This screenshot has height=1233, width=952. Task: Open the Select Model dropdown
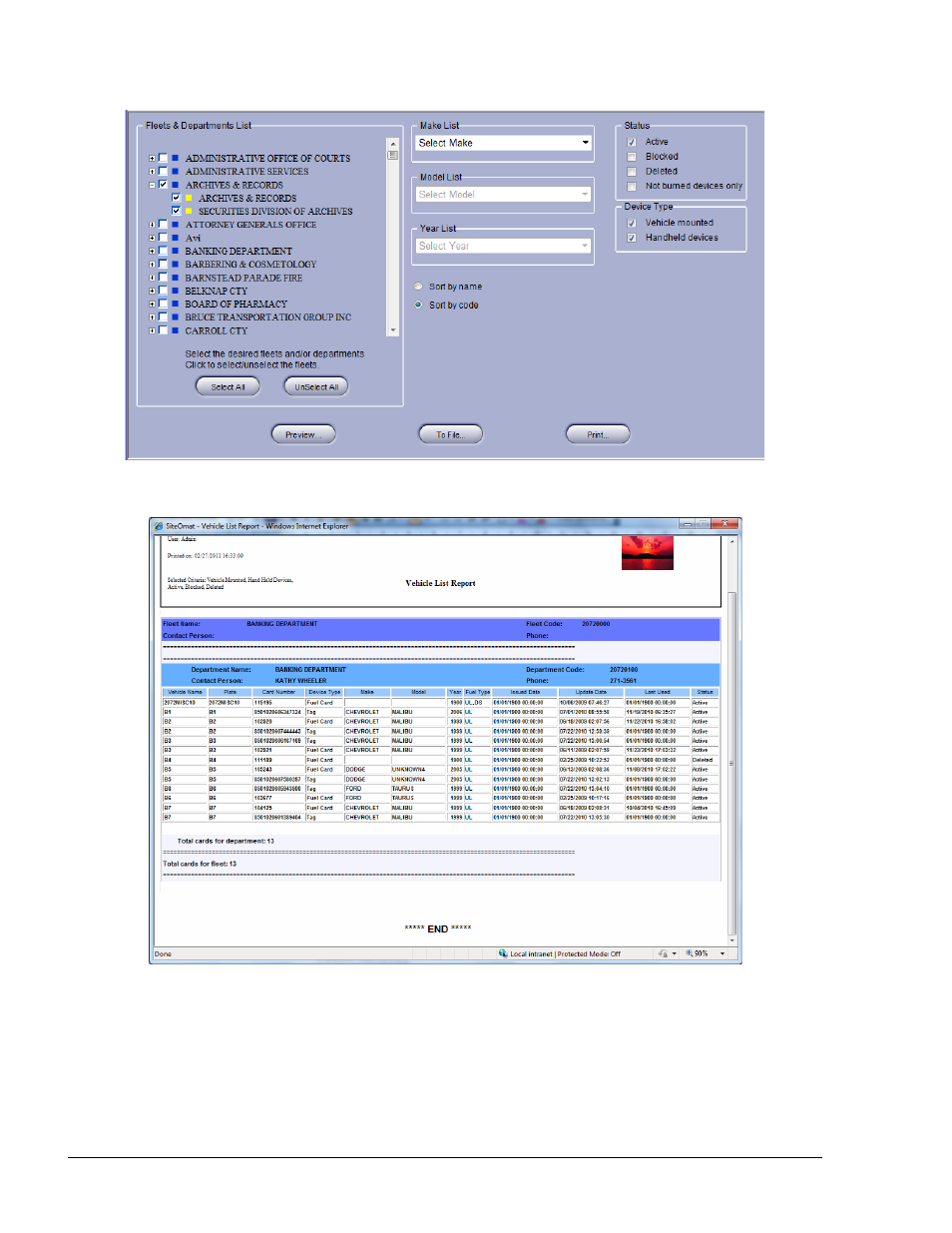[x=504, y=195]
